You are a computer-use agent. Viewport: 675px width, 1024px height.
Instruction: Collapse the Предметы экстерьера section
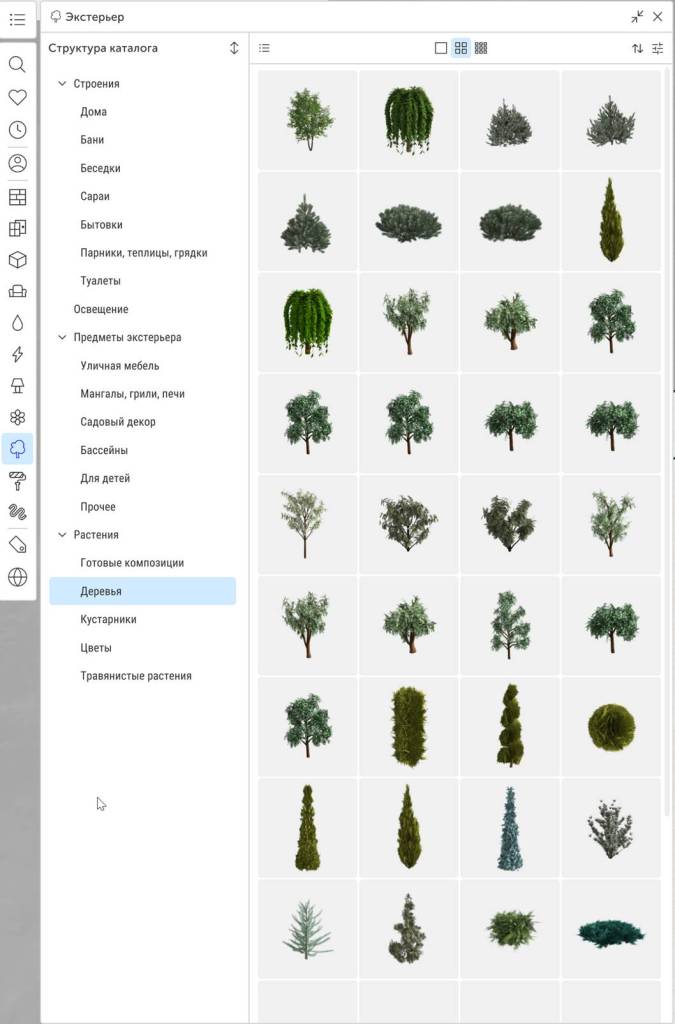62,338
